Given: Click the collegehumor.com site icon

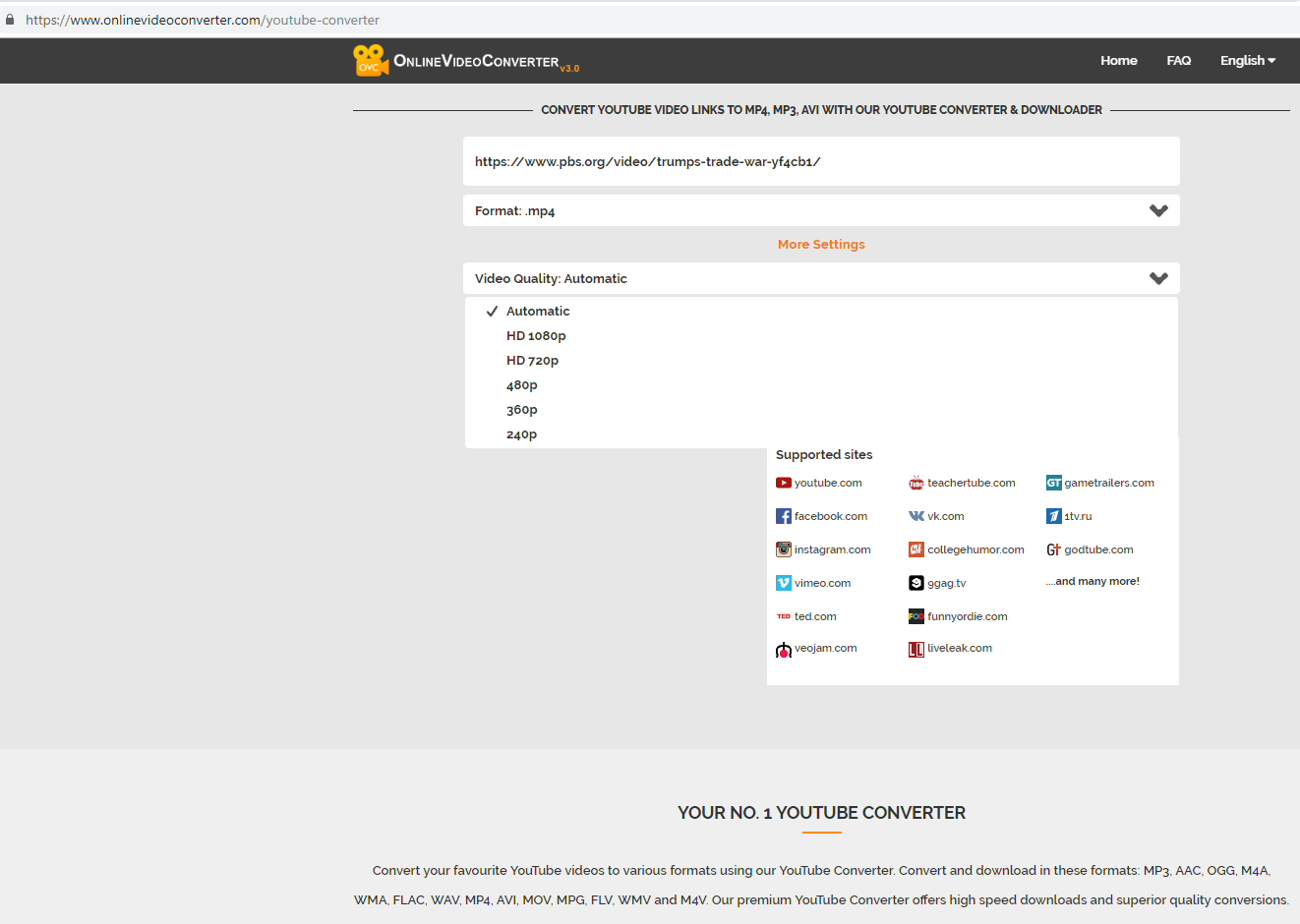Looking at the screenshot, I should tap(916, 549).
